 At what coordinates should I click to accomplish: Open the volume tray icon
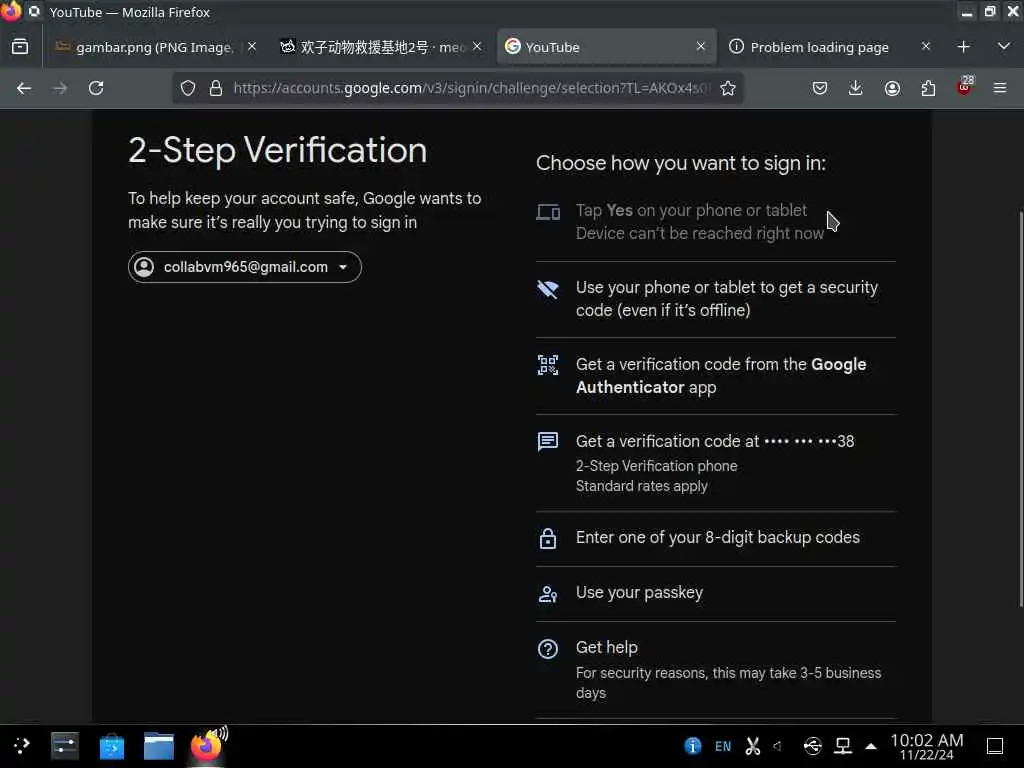778,746
